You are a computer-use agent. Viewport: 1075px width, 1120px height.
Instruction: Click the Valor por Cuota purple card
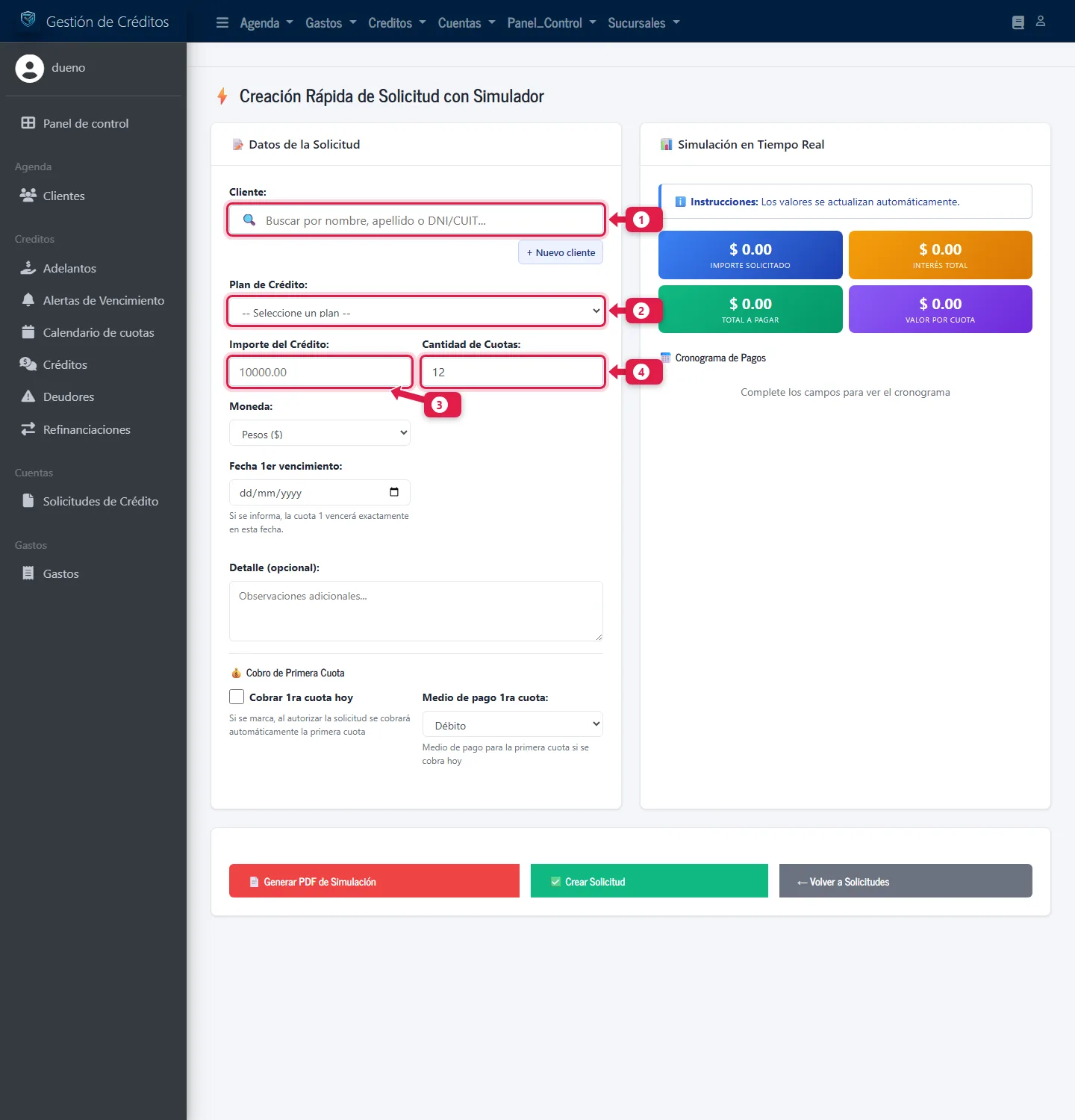941,309
